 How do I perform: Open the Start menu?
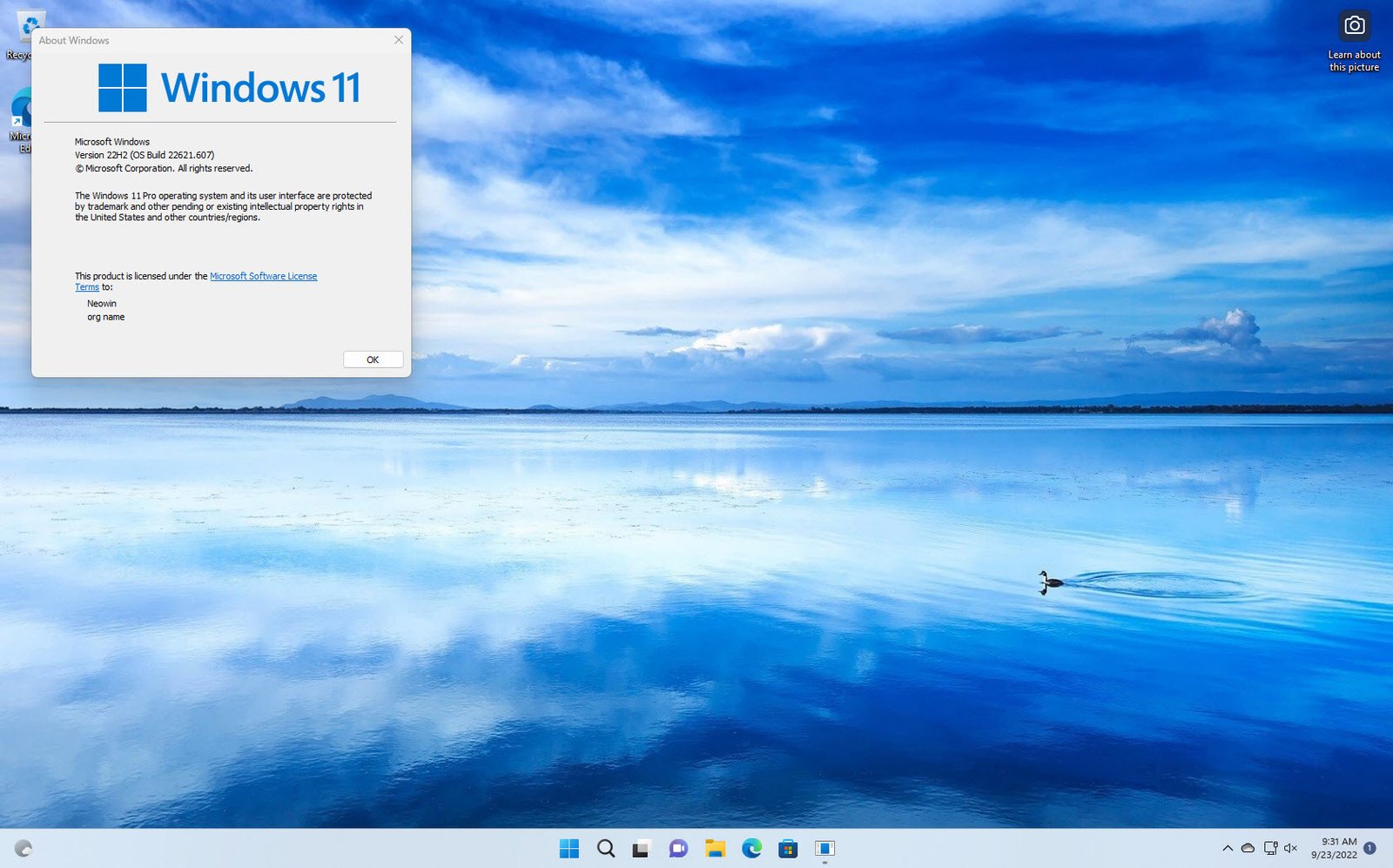click(571, 848)
